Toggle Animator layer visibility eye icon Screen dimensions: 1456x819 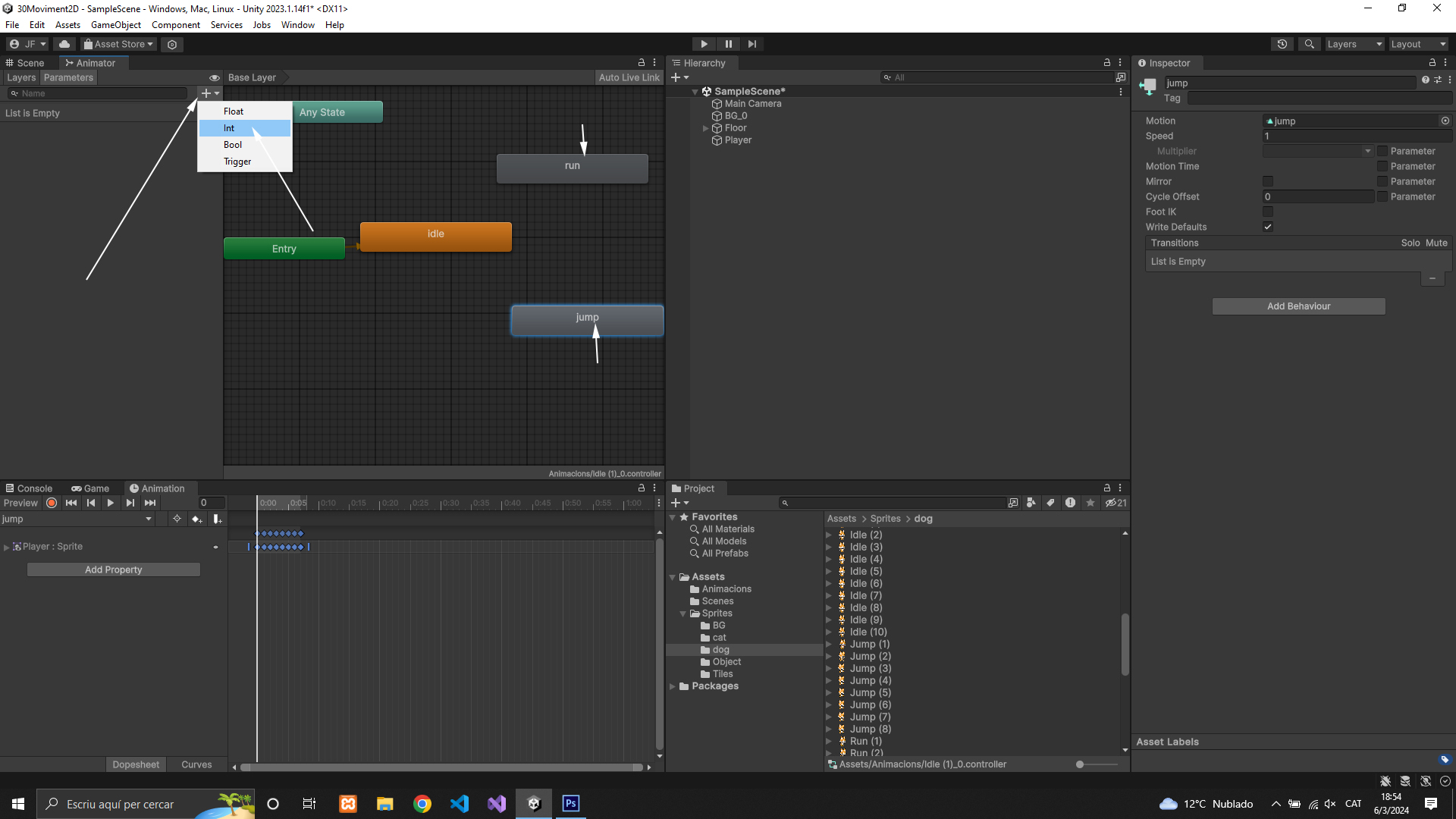point(215,77)
